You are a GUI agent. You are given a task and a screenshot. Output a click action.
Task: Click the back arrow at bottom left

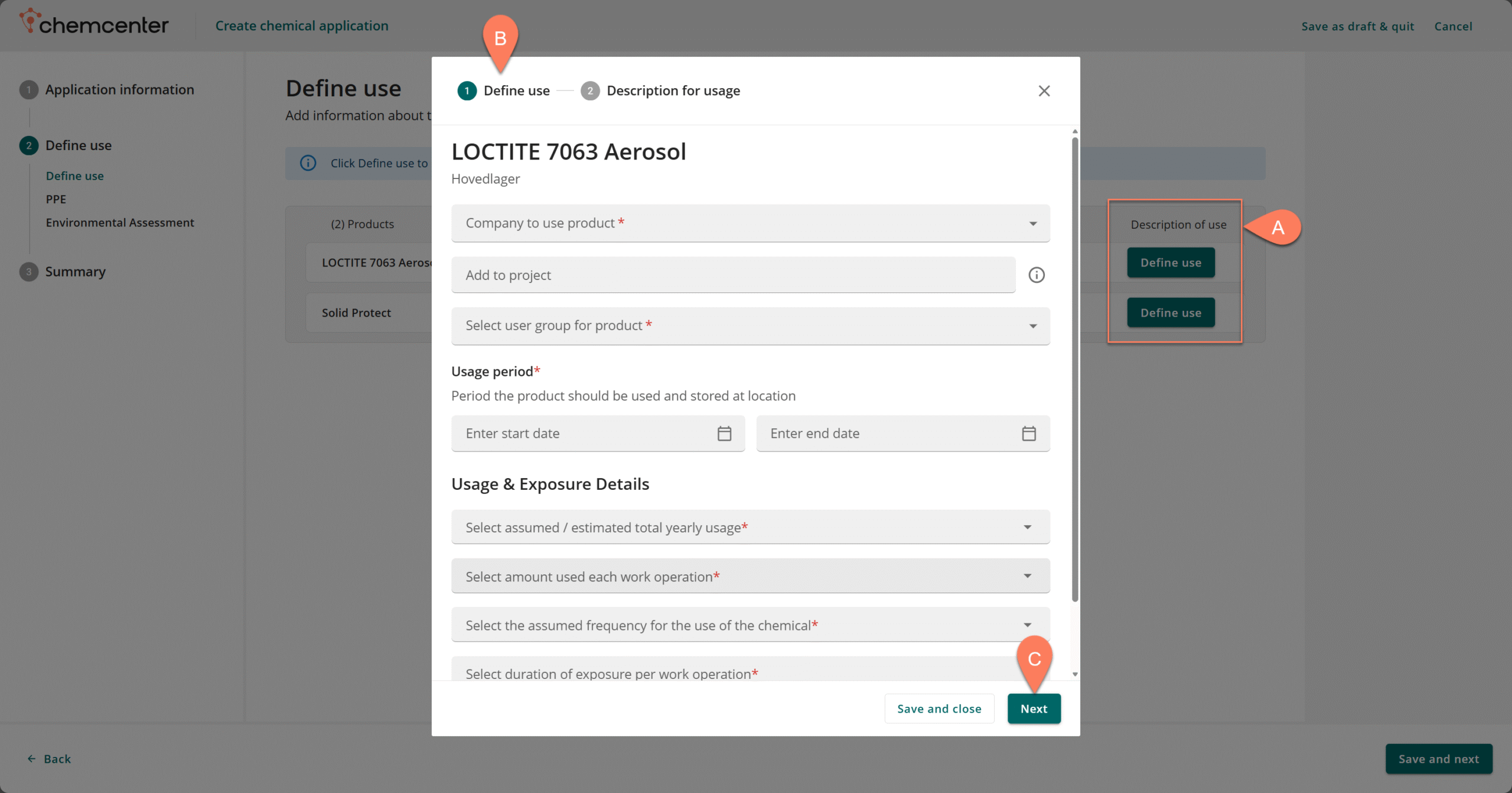pos(32,759)
